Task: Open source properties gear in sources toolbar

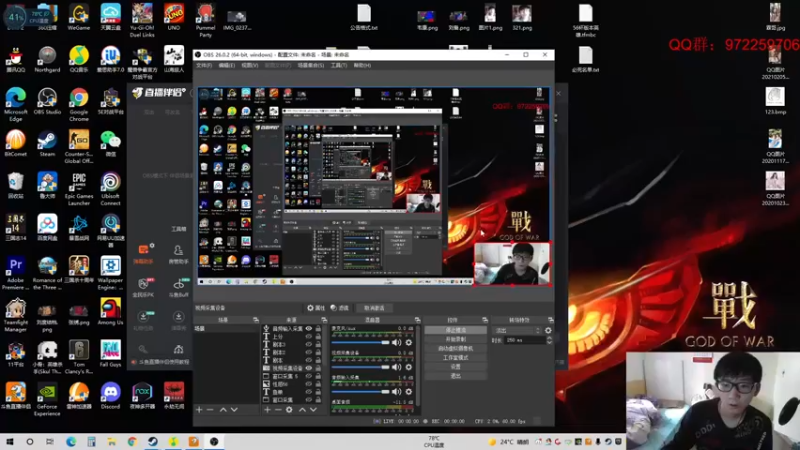Action: coord(289,409)
